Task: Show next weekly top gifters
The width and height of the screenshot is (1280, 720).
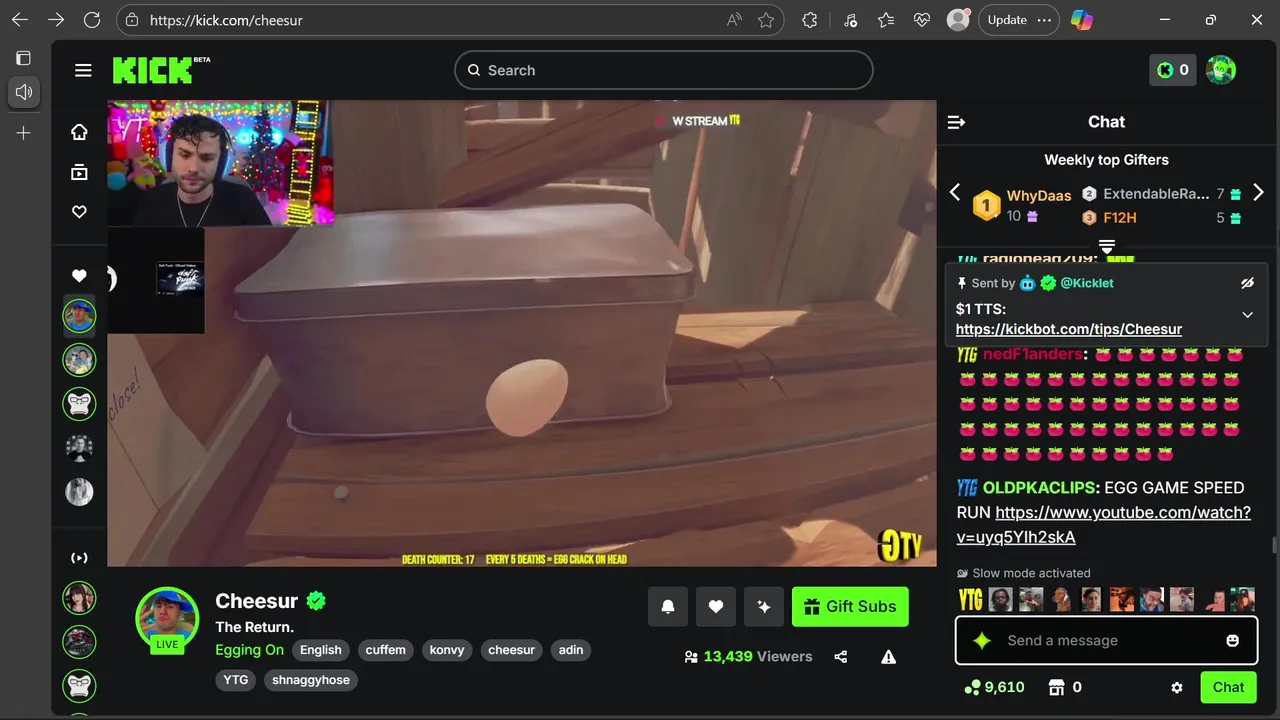Action: 1258,192
